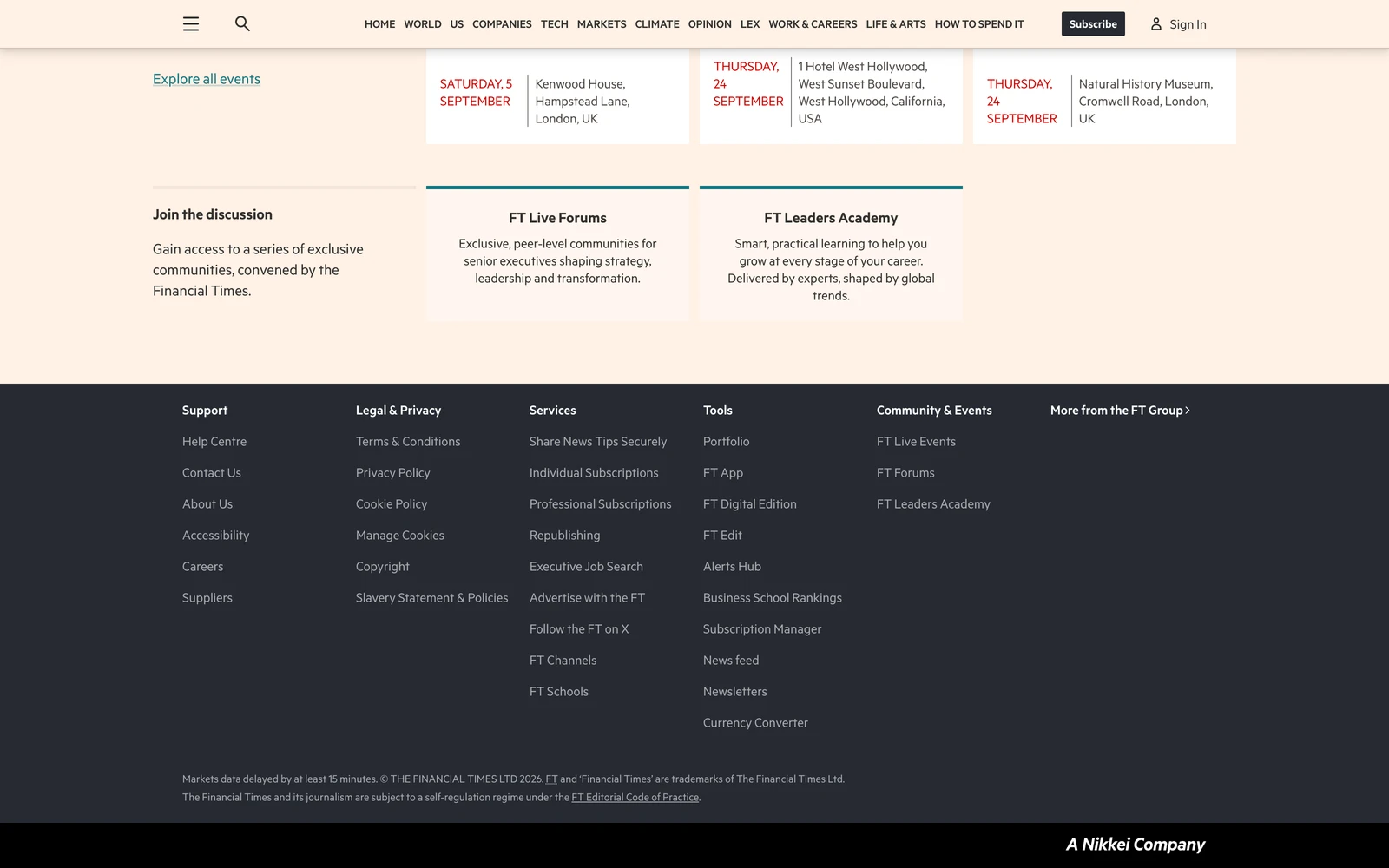Open News feed footer link
Viewport: 1389px width, 868px height.
pos(731,661)
